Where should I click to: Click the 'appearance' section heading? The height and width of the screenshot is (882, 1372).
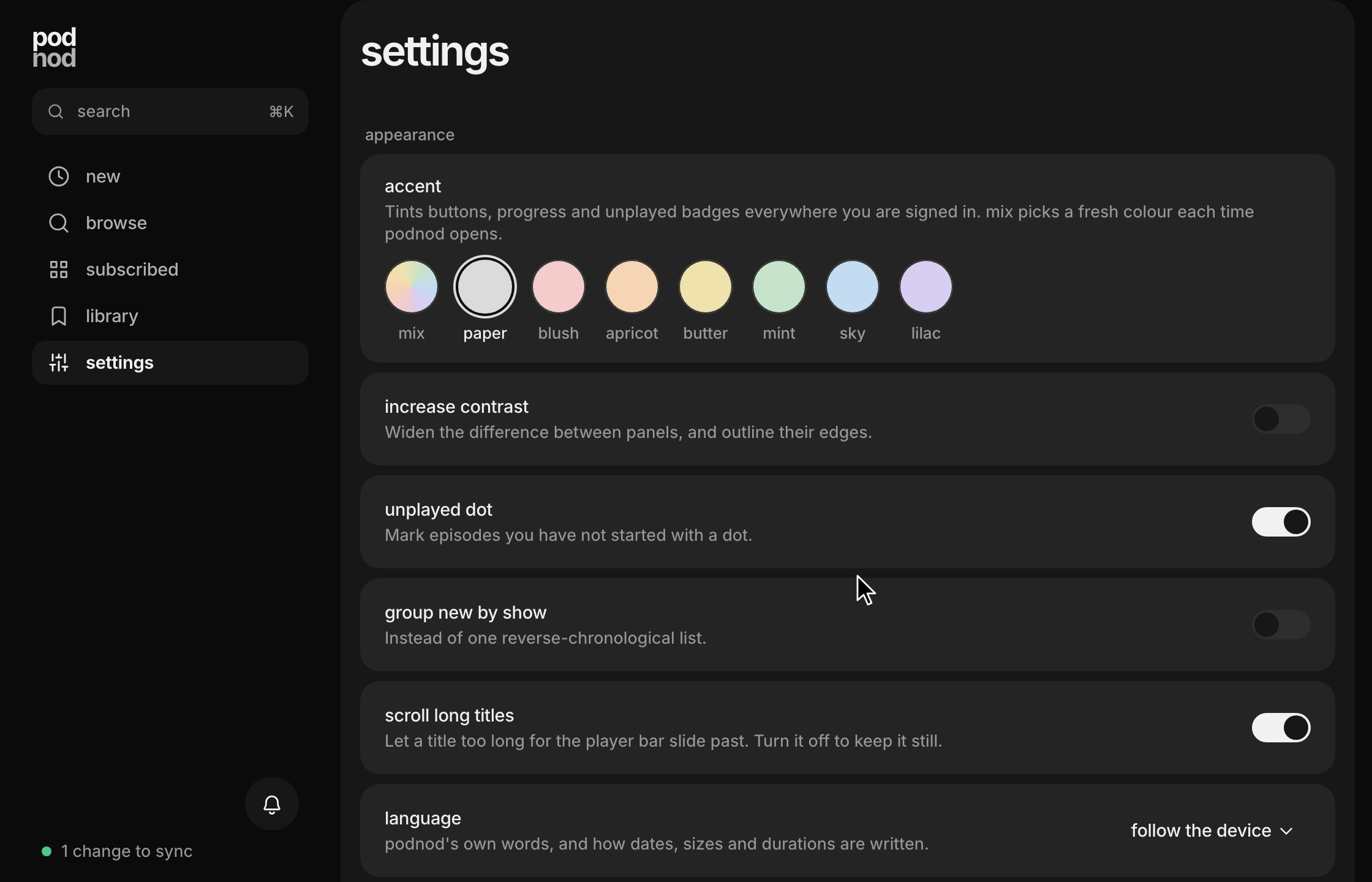tap(410, 135)
